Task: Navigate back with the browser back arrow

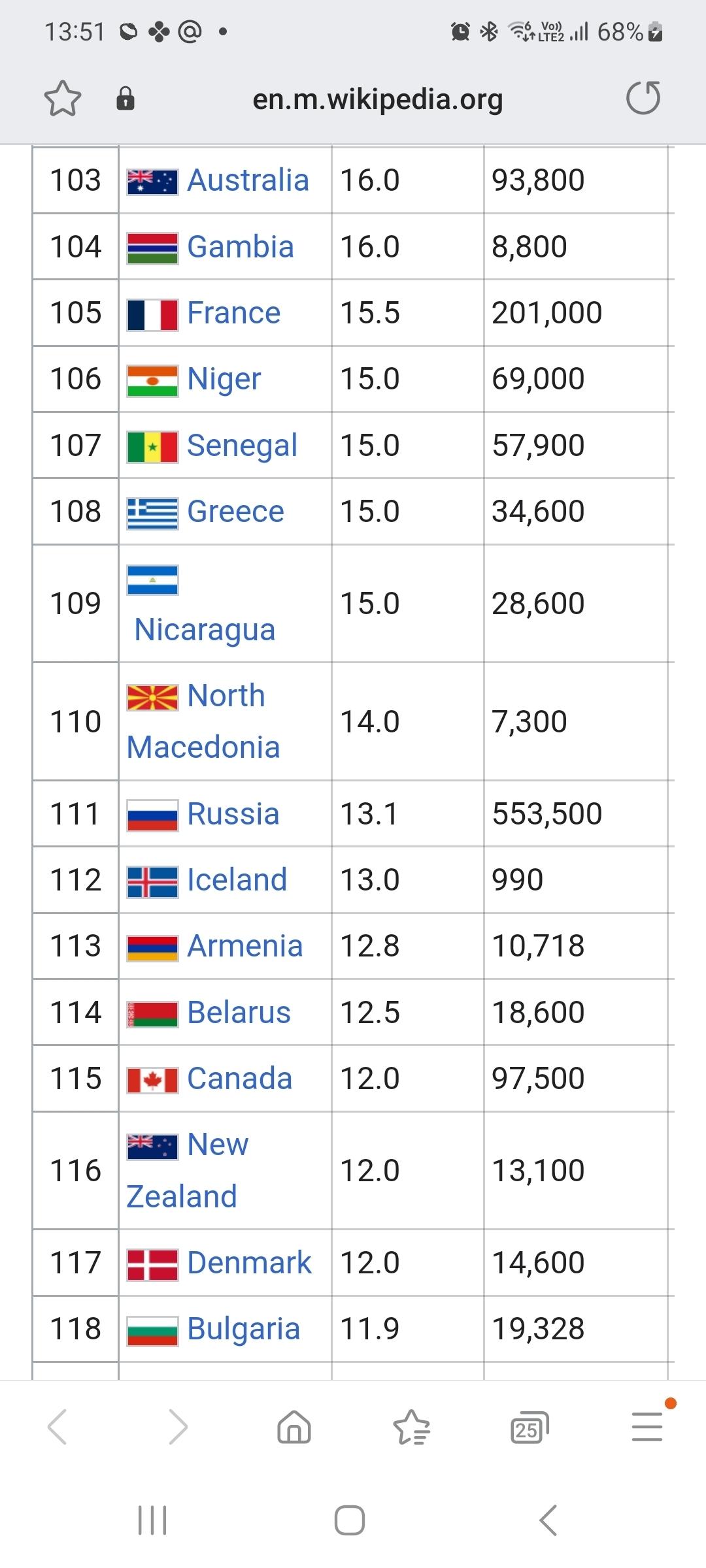Action: click(58, 1426)
